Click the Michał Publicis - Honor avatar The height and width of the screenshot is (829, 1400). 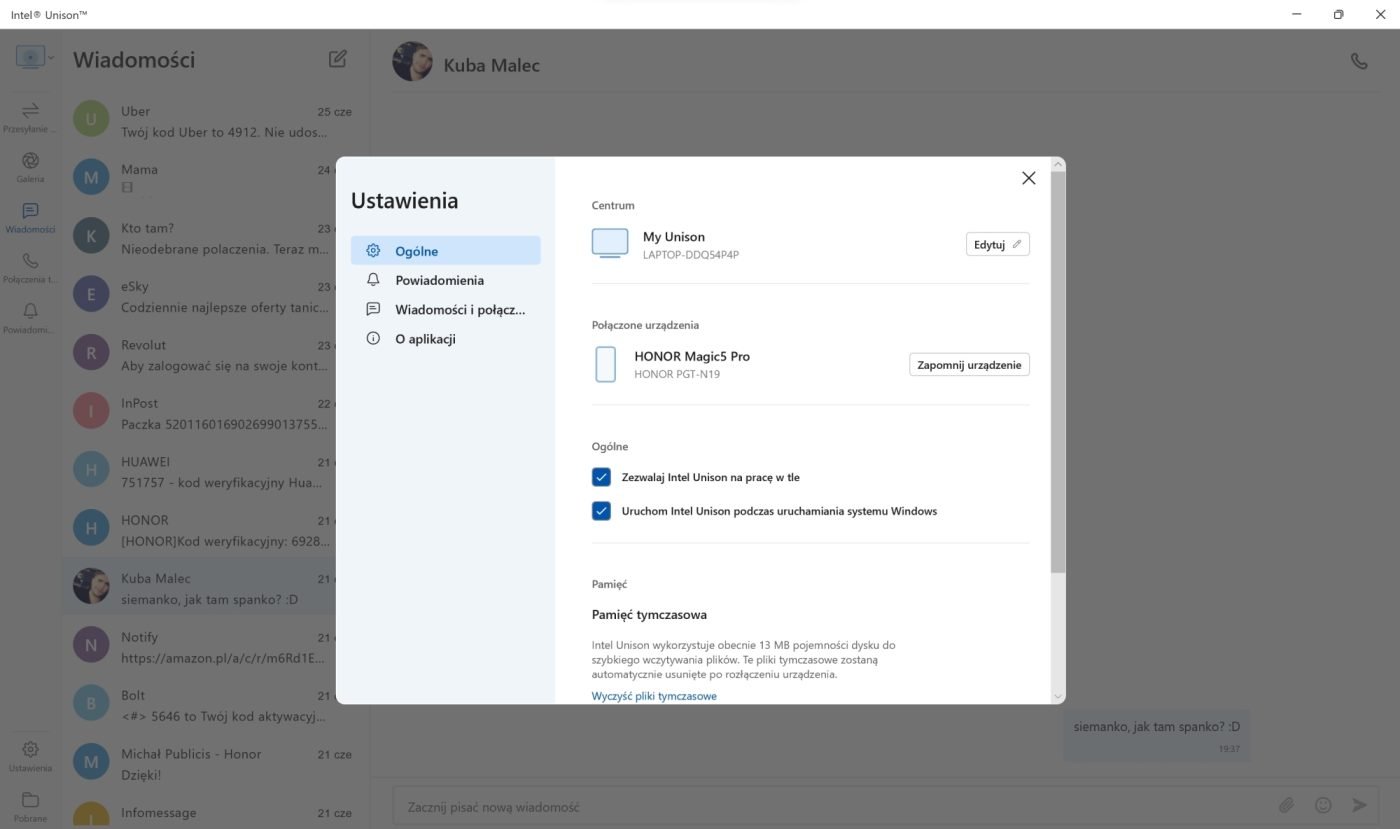coord(91,762)
